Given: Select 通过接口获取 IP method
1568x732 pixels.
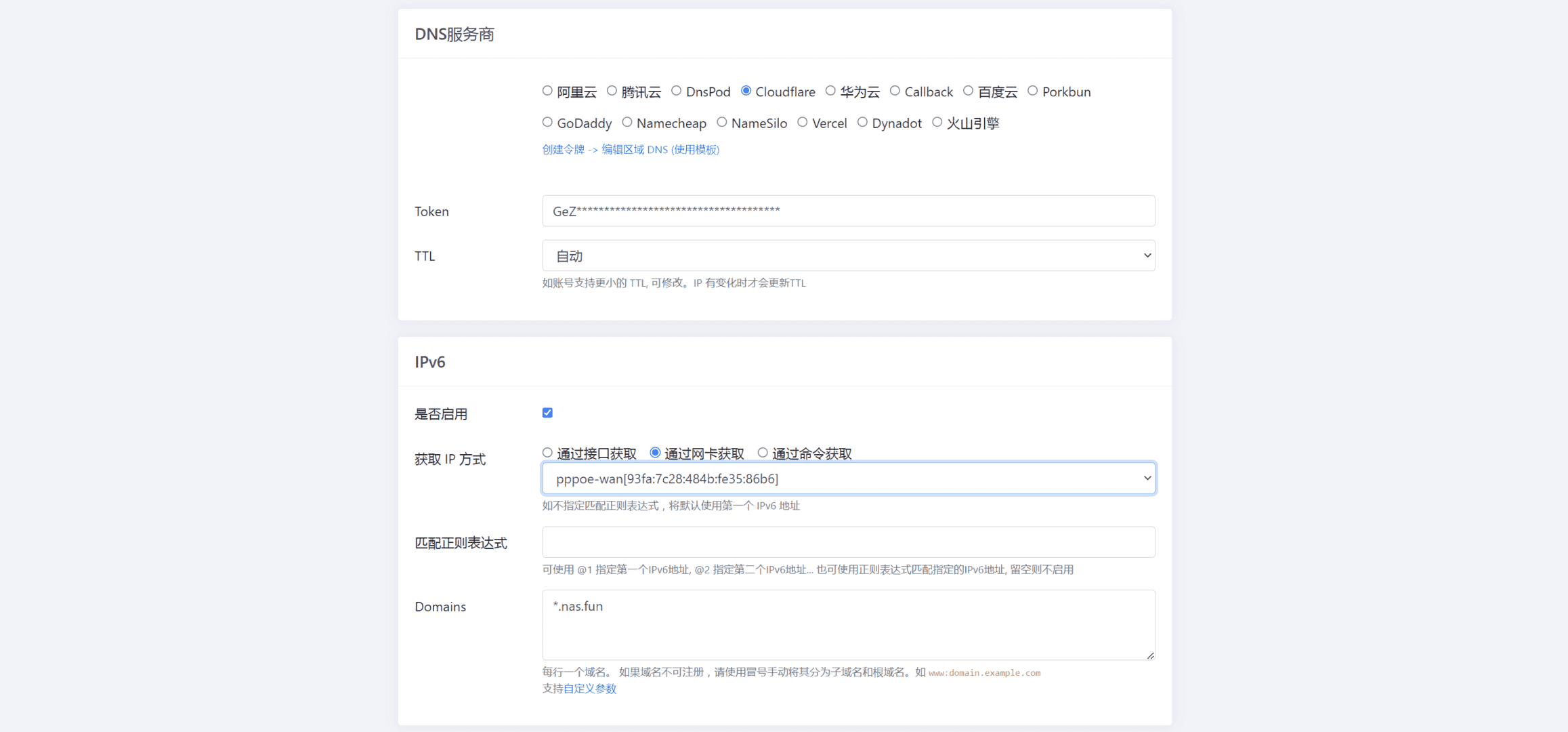Looking at the screenshot, I should [547, 453].
